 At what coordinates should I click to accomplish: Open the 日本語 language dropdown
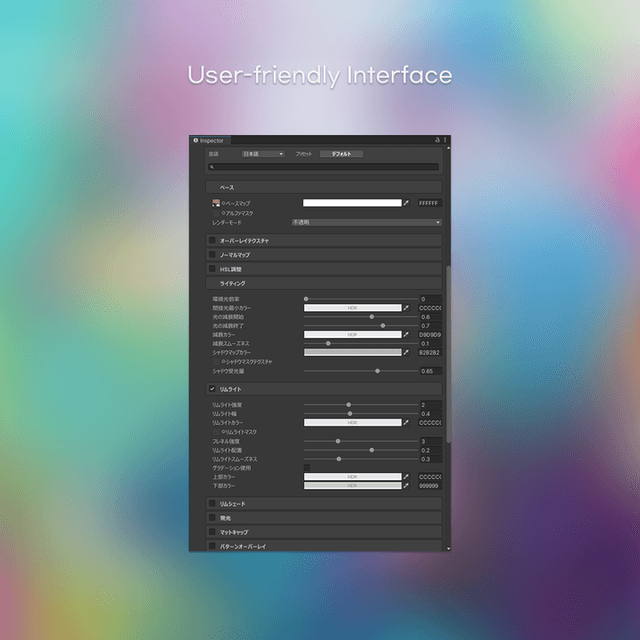(263, 154)
